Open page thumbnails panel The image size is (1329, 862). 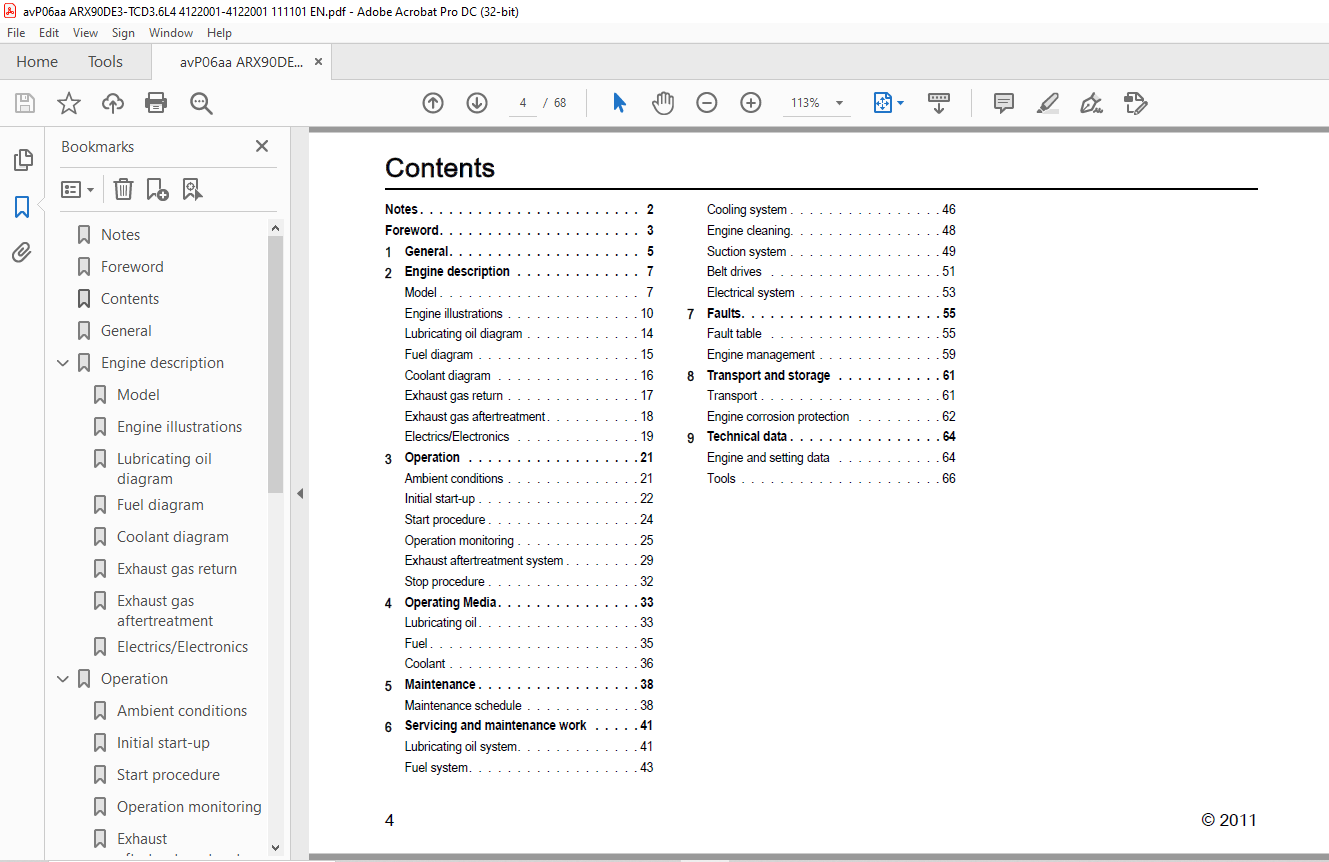click(22, 160)
